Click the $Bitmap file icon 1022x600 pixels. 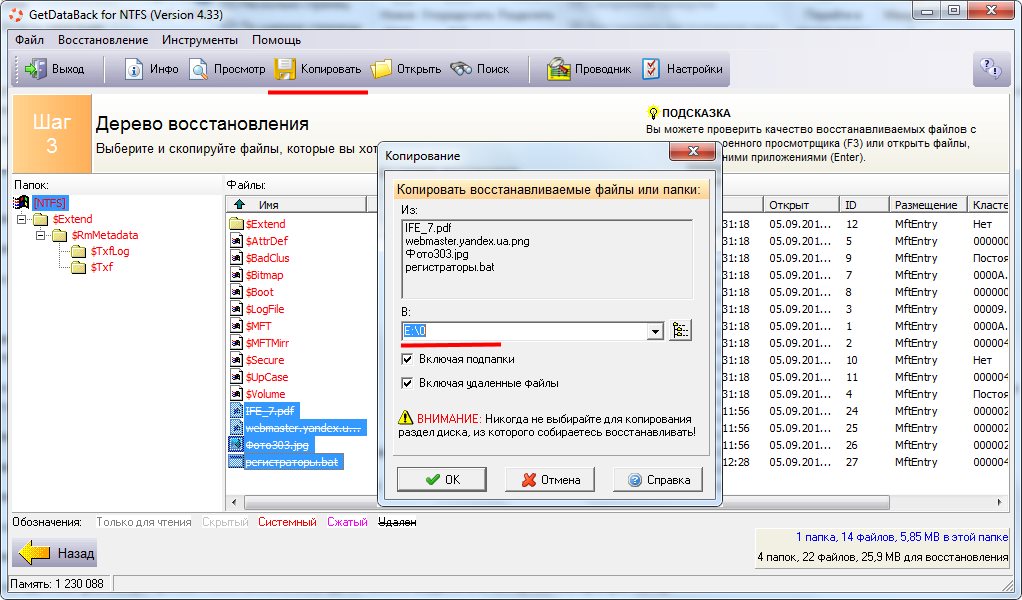236,275
